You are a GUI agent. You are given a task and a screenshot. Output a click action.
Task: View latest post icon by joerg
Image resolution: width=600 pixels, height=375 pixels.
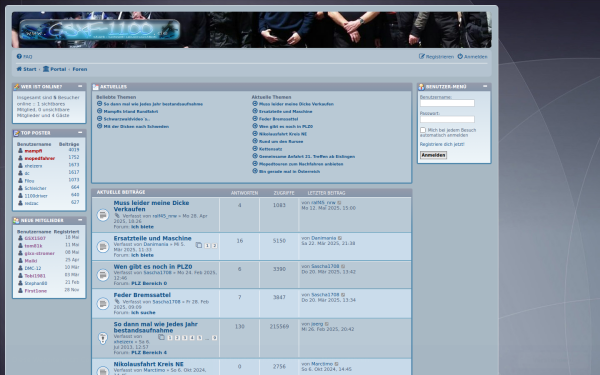click(x=327, y=324)
